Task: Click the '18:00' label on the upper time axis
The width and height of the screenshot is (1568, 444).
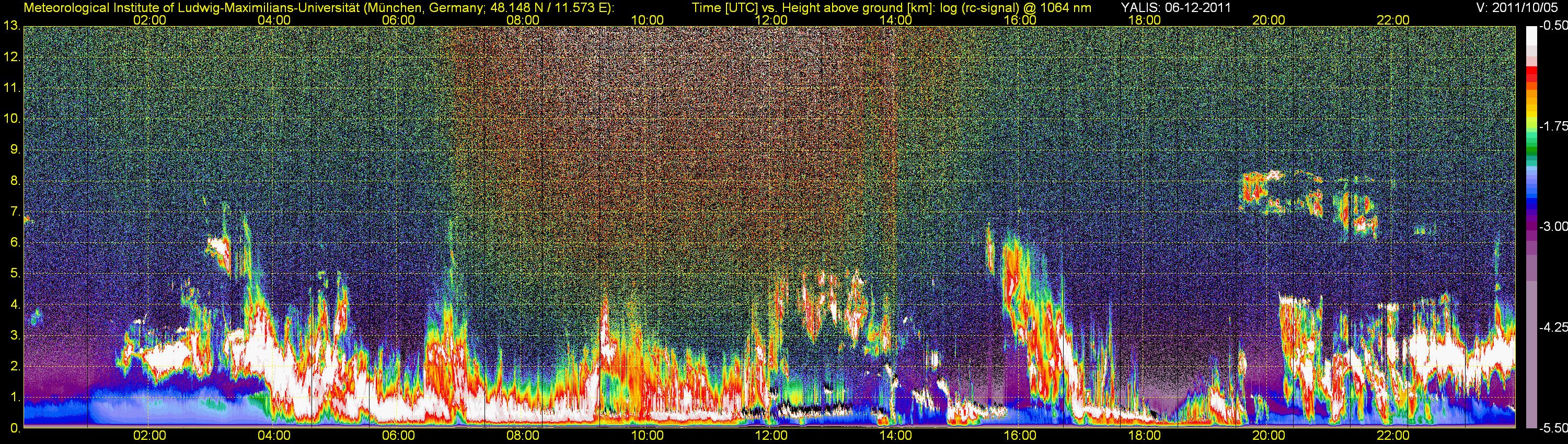Action: [1144, 20]
